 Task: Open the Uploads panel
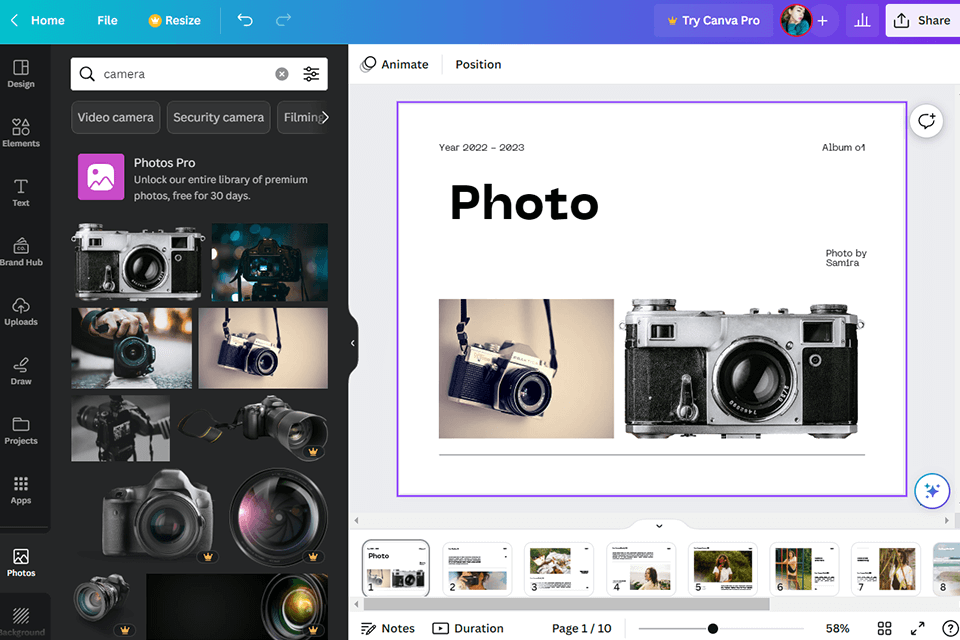[x=21, y=311]
